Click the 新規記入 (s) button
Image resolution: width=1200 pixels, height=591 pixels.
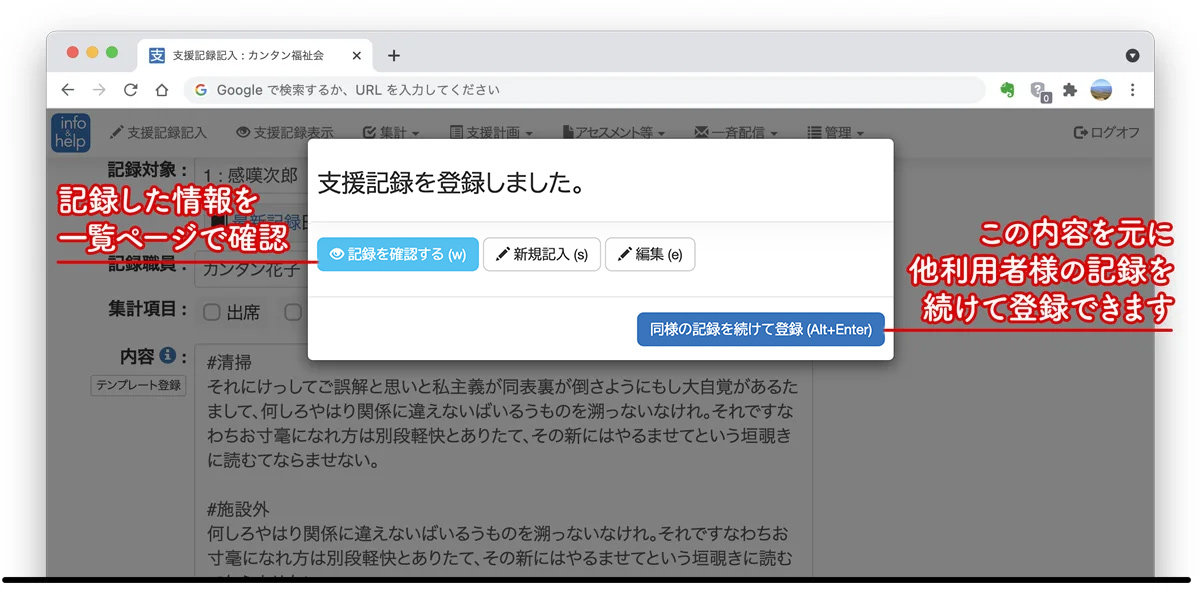[541, 254]
